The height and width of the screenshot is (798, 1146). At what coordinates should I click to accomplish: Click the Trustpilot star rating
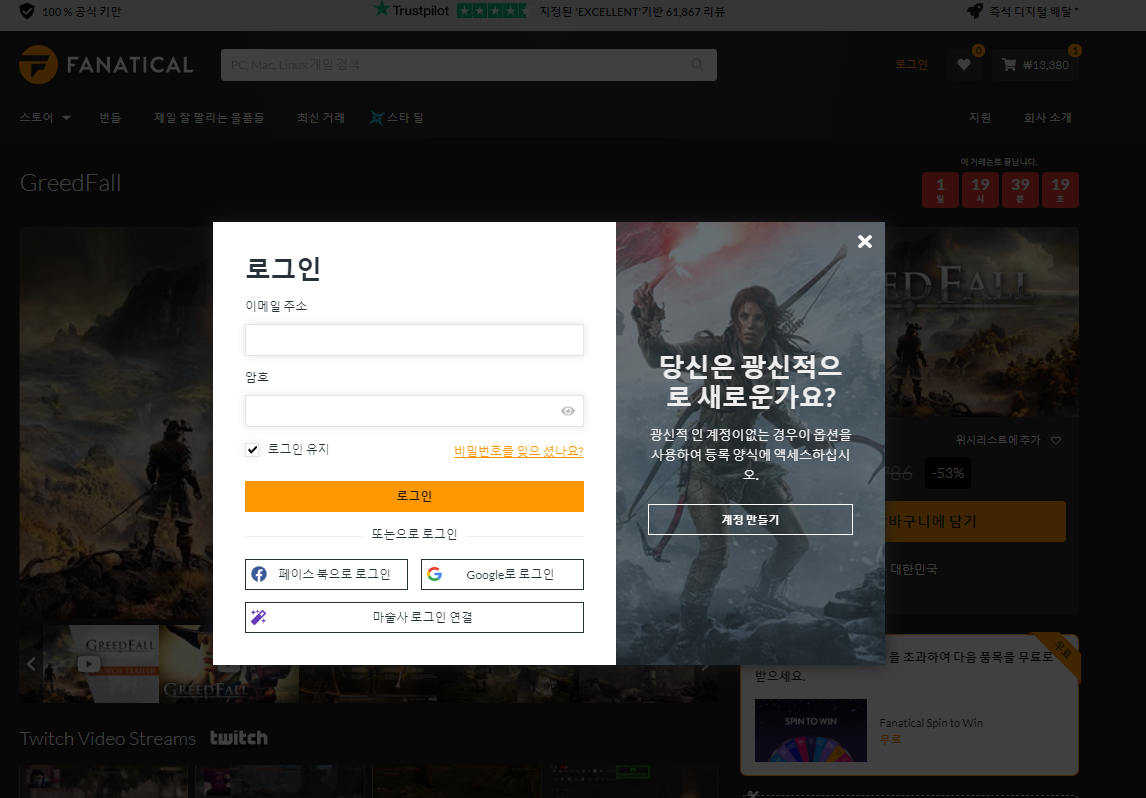click(x=492, y=11)
